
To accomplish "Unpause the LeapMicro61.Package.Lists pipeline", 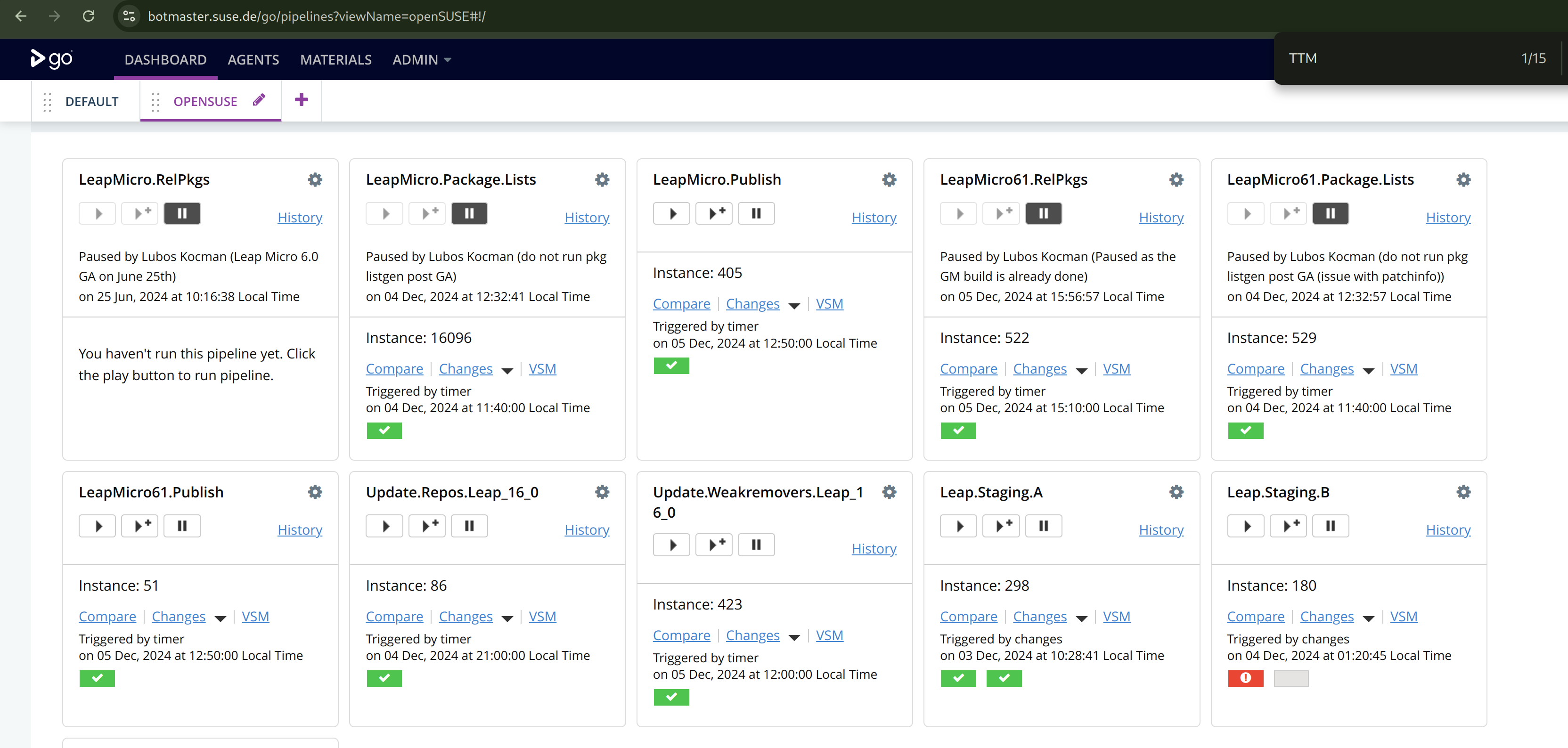I will (1331, 214).
